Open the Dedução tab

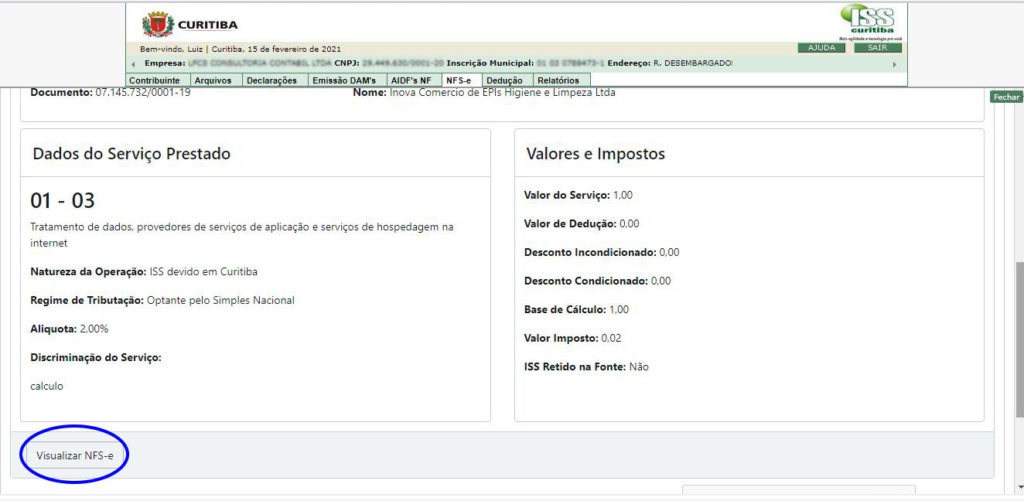pos(505,80)
